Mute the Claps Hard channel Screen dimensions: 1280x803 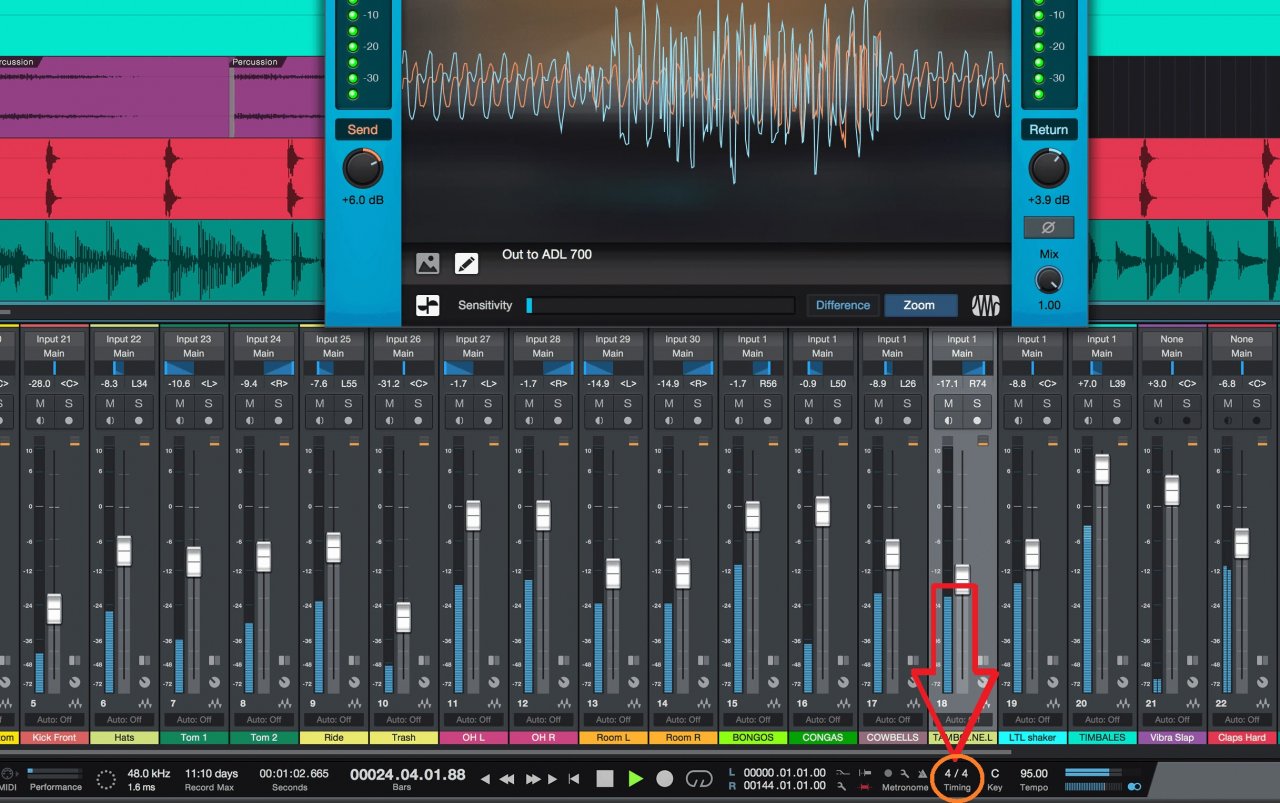click(x=1228, y=404)
